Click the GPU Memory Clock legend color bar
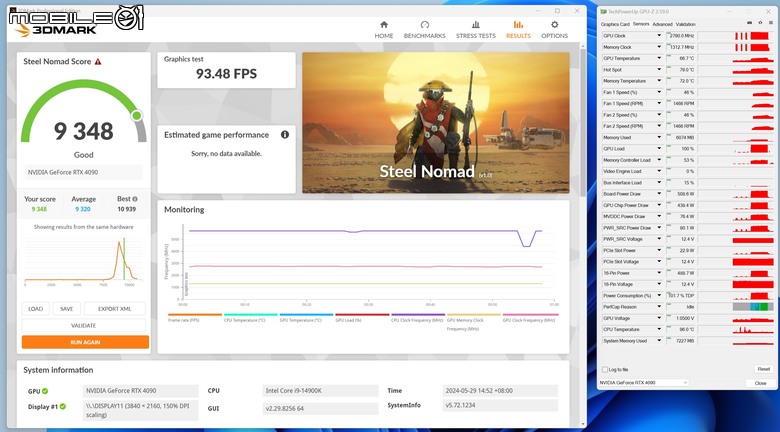The height and width of the screenshot is (432, 780). [473, 315]
